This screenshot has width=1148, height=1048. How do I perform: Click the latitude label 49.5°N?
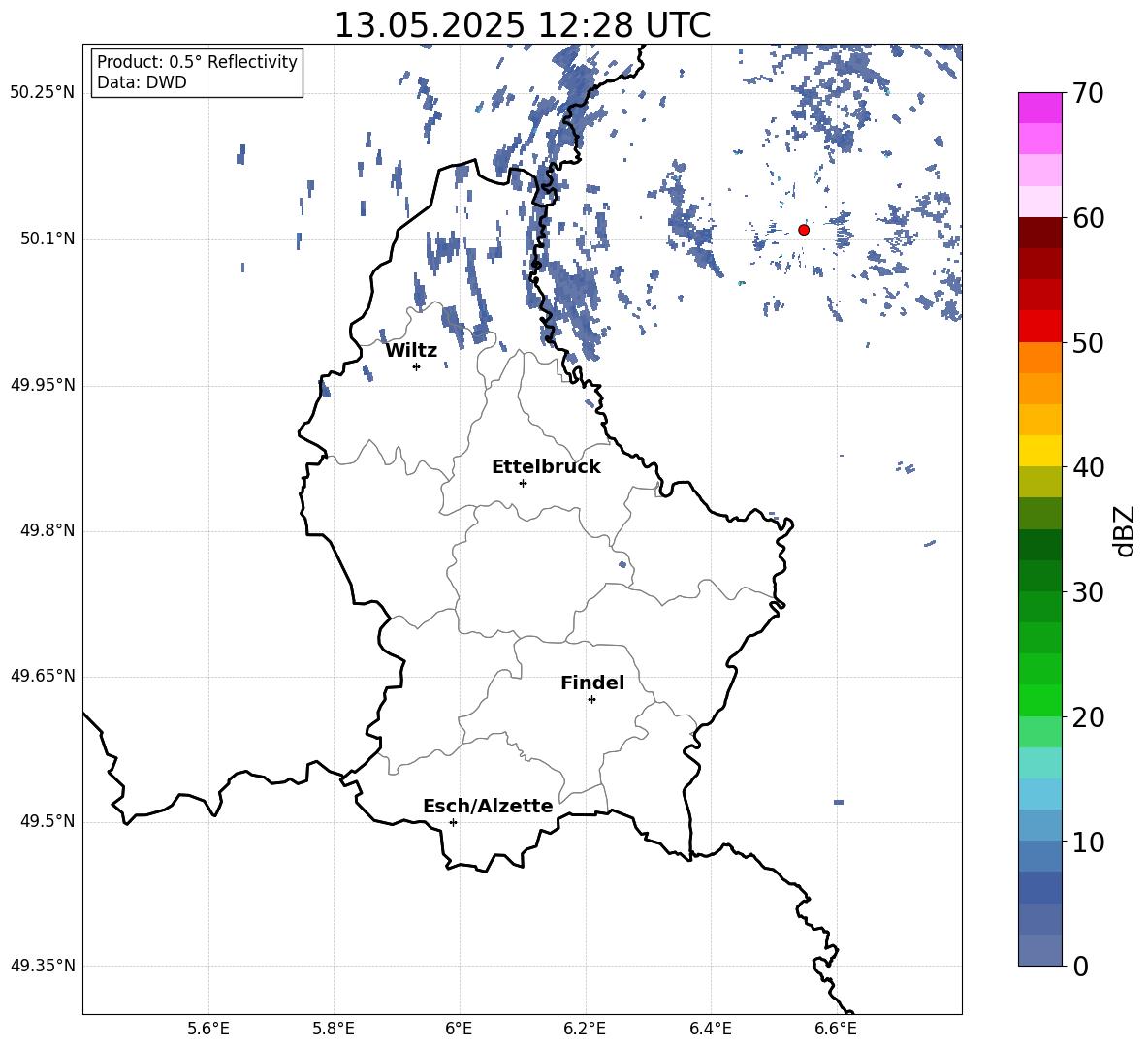tap(48, 821)
